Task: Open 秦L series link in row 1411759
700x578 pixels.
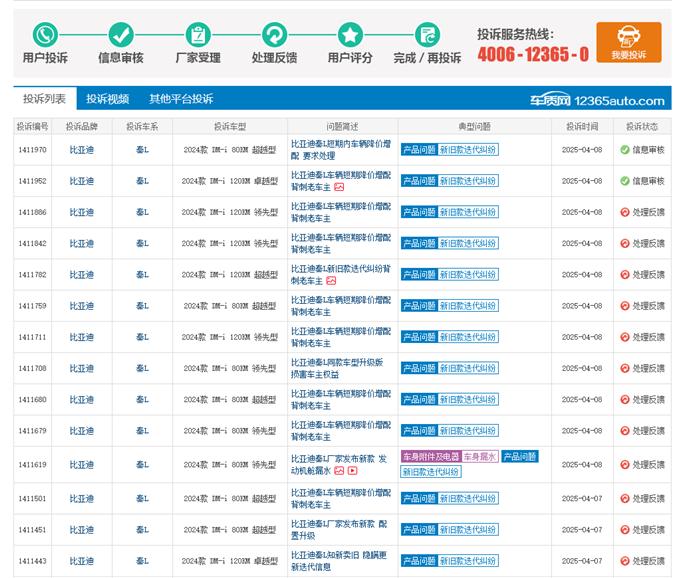Action: pos(142,306)
